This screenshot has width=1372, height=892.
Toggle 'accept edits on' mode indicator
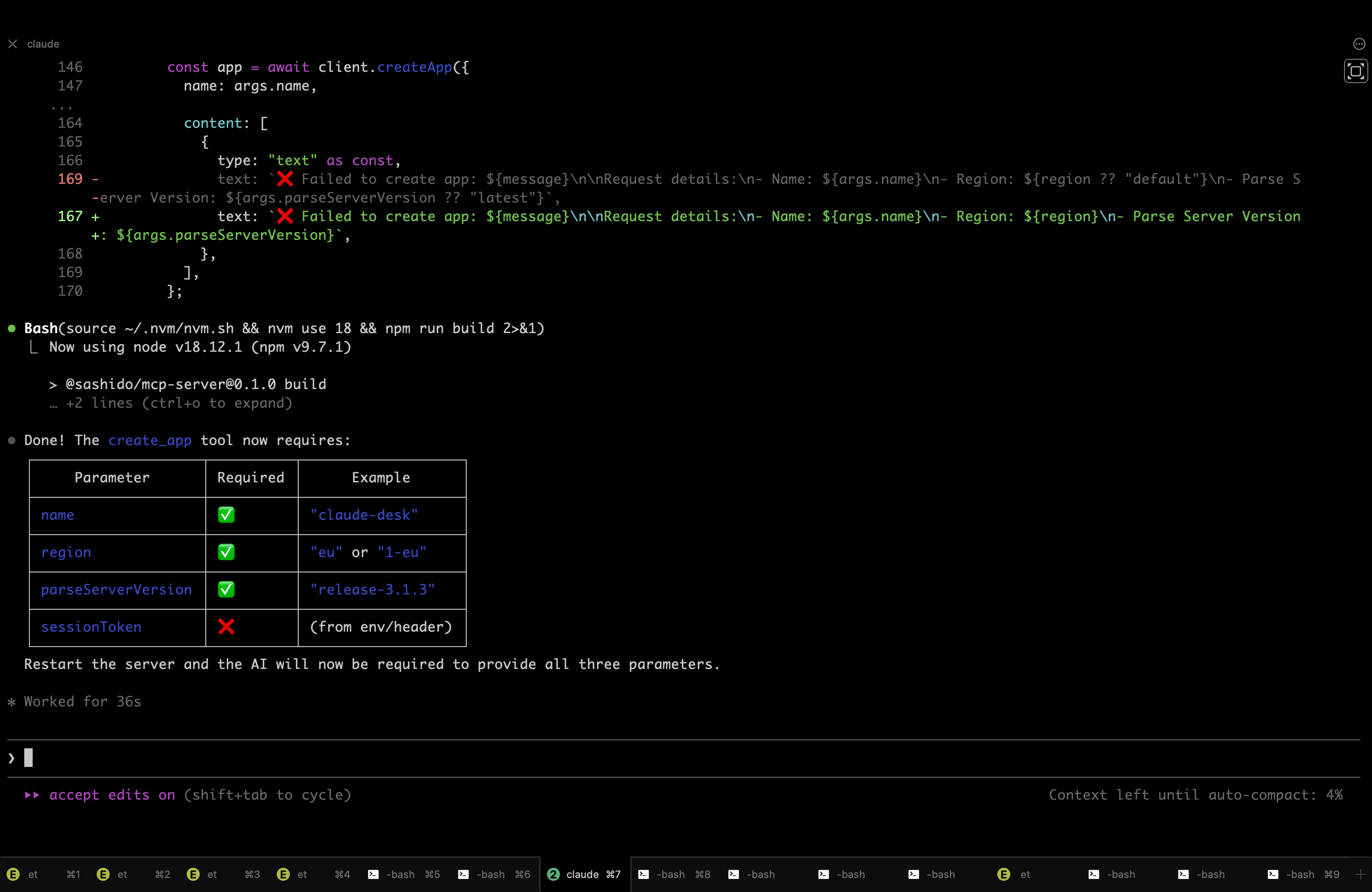point(112,794)
